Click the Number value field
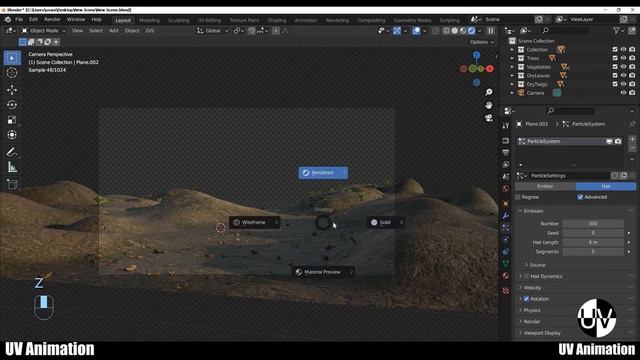640x360 pixels. click(593, 224)
